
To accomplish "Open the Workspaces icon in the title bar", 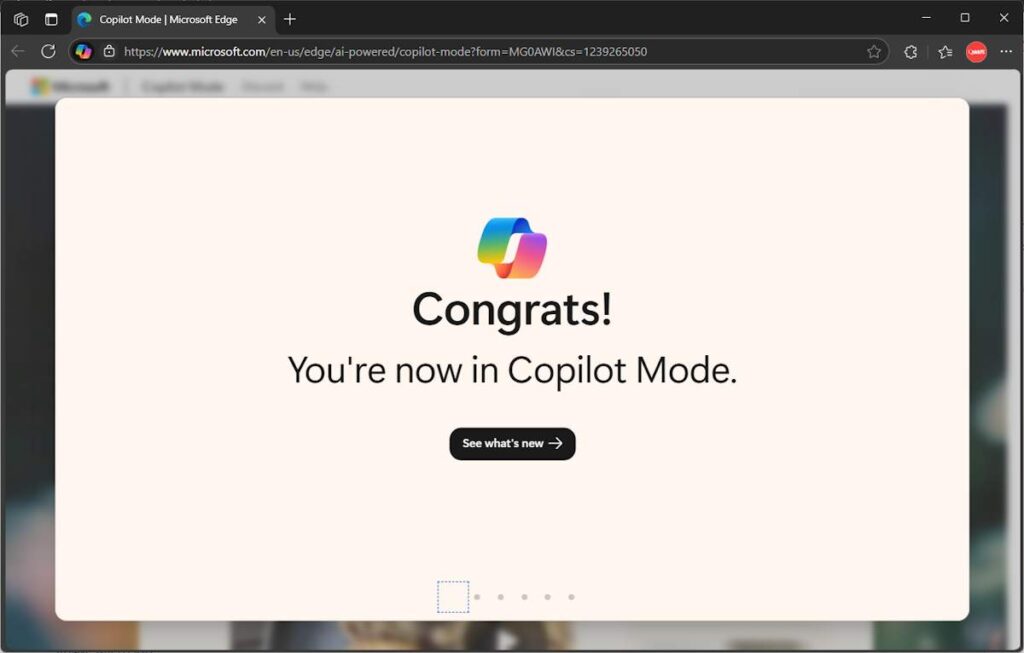I will coord(21,19).
